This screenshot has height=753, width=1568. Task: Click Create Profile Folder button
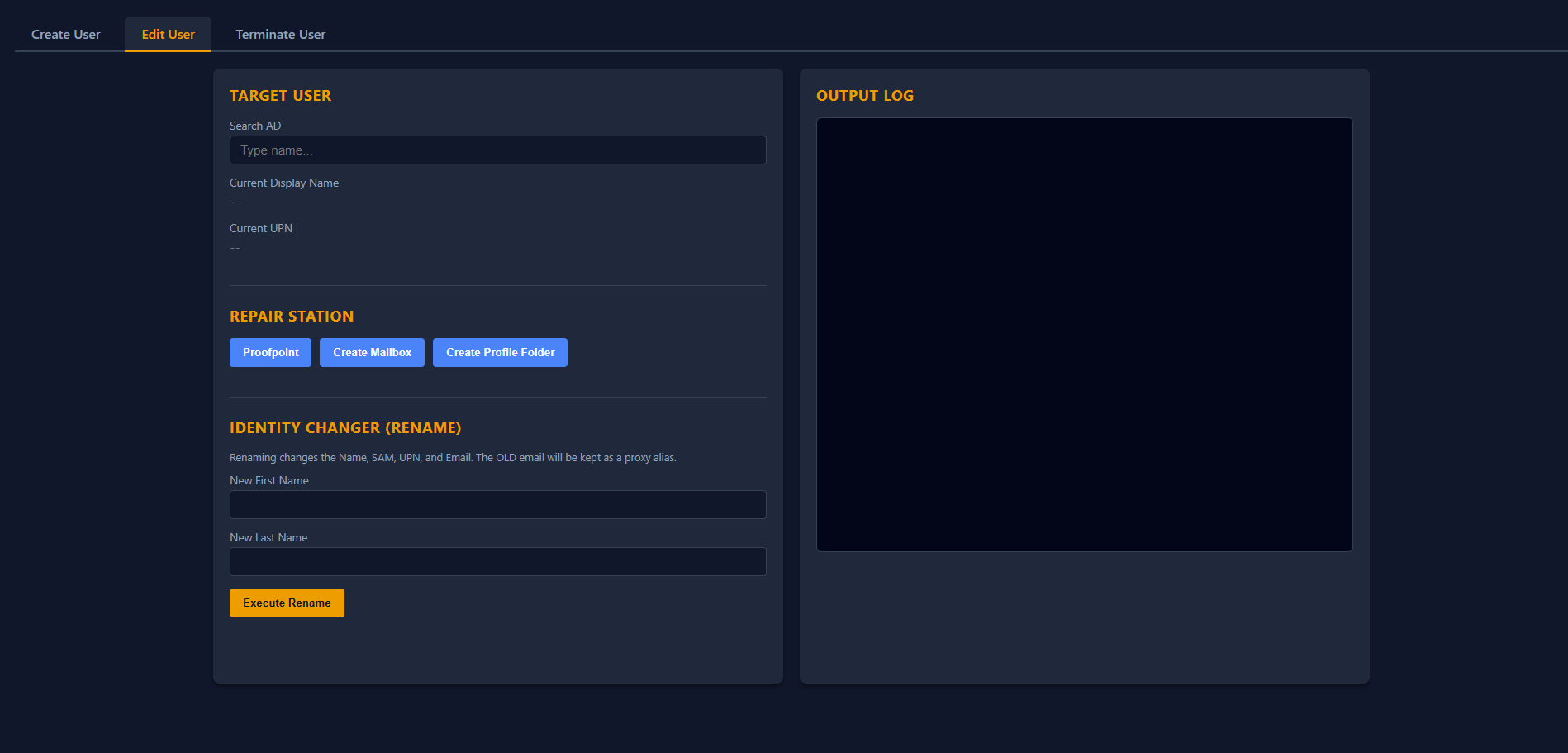(500, 353)
